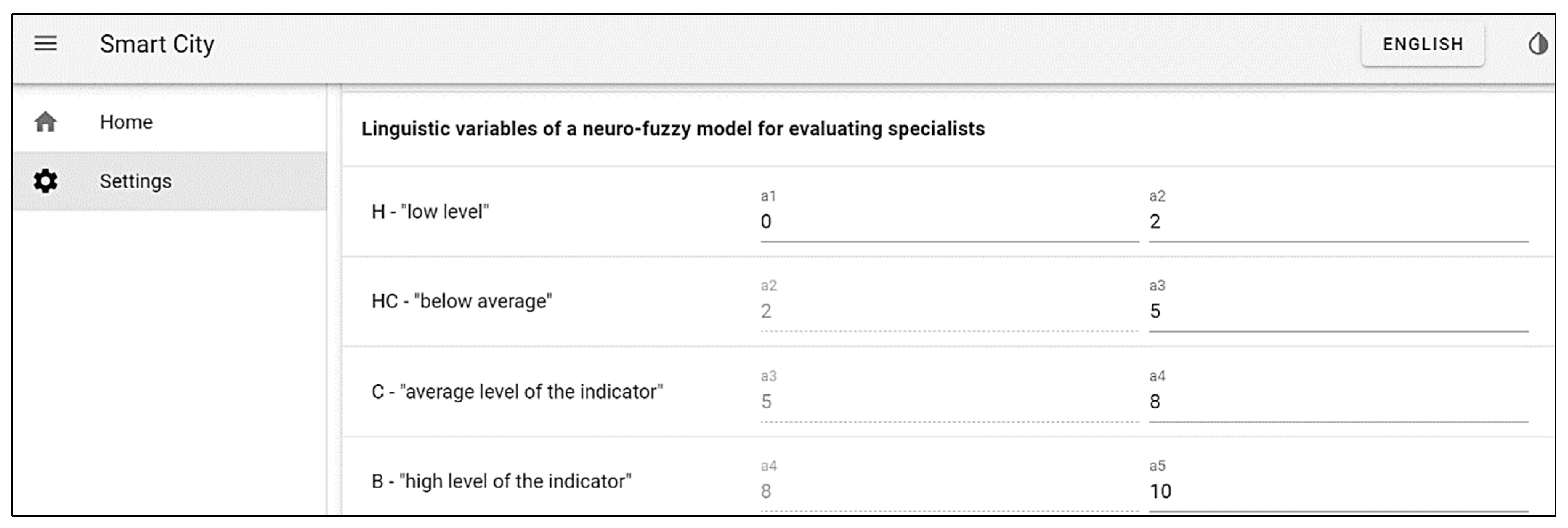Click the Home house icon

pos(46,122)
